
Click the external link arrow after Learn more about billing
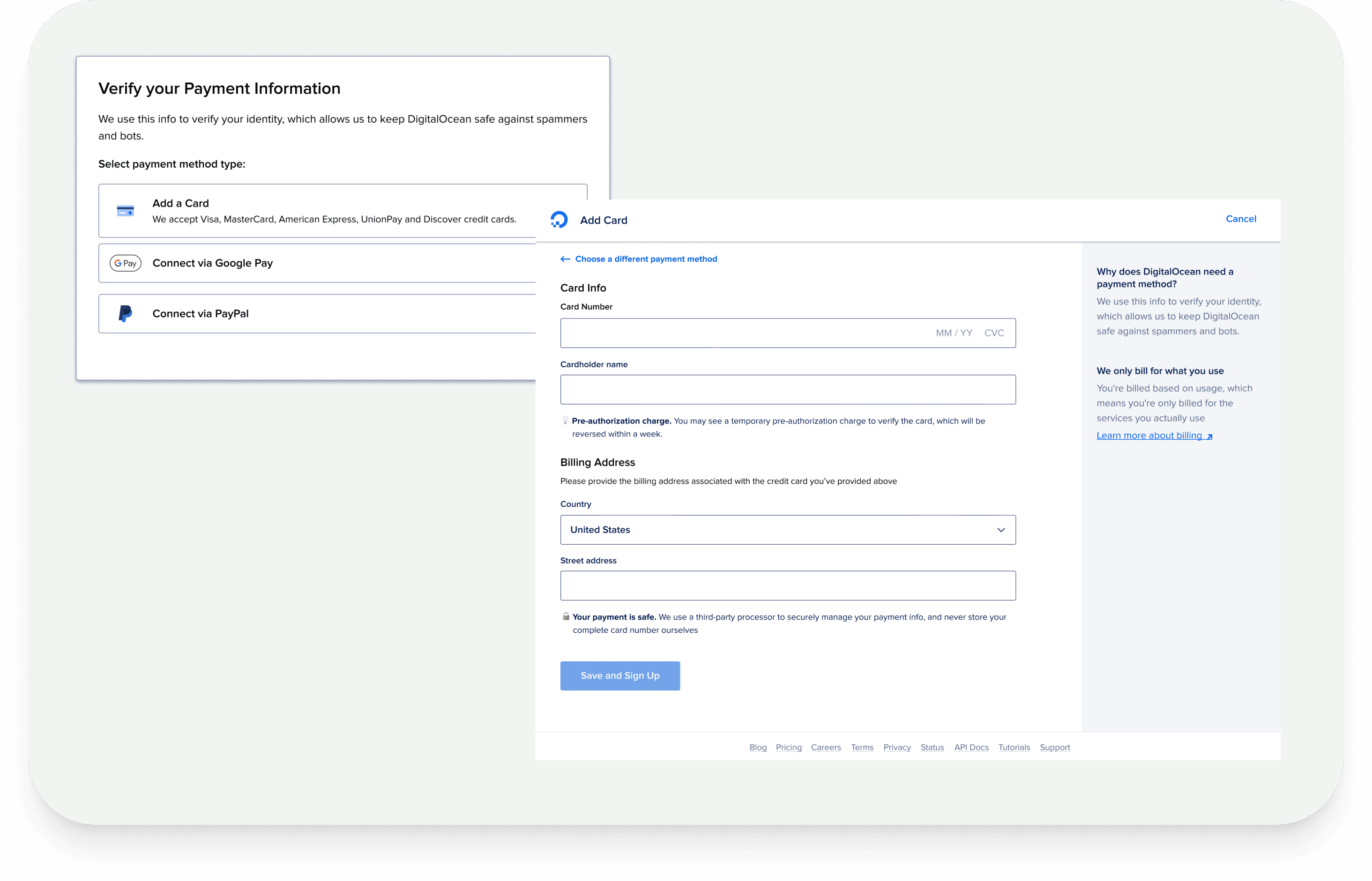(x=1209, y=437)
